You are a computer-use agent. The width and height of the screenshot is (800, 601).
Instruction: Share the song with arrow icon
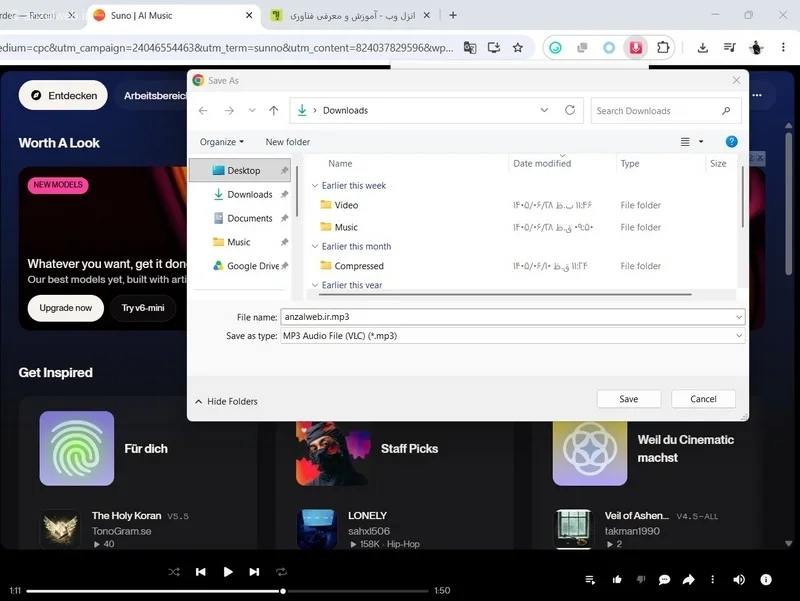[689, 580]
